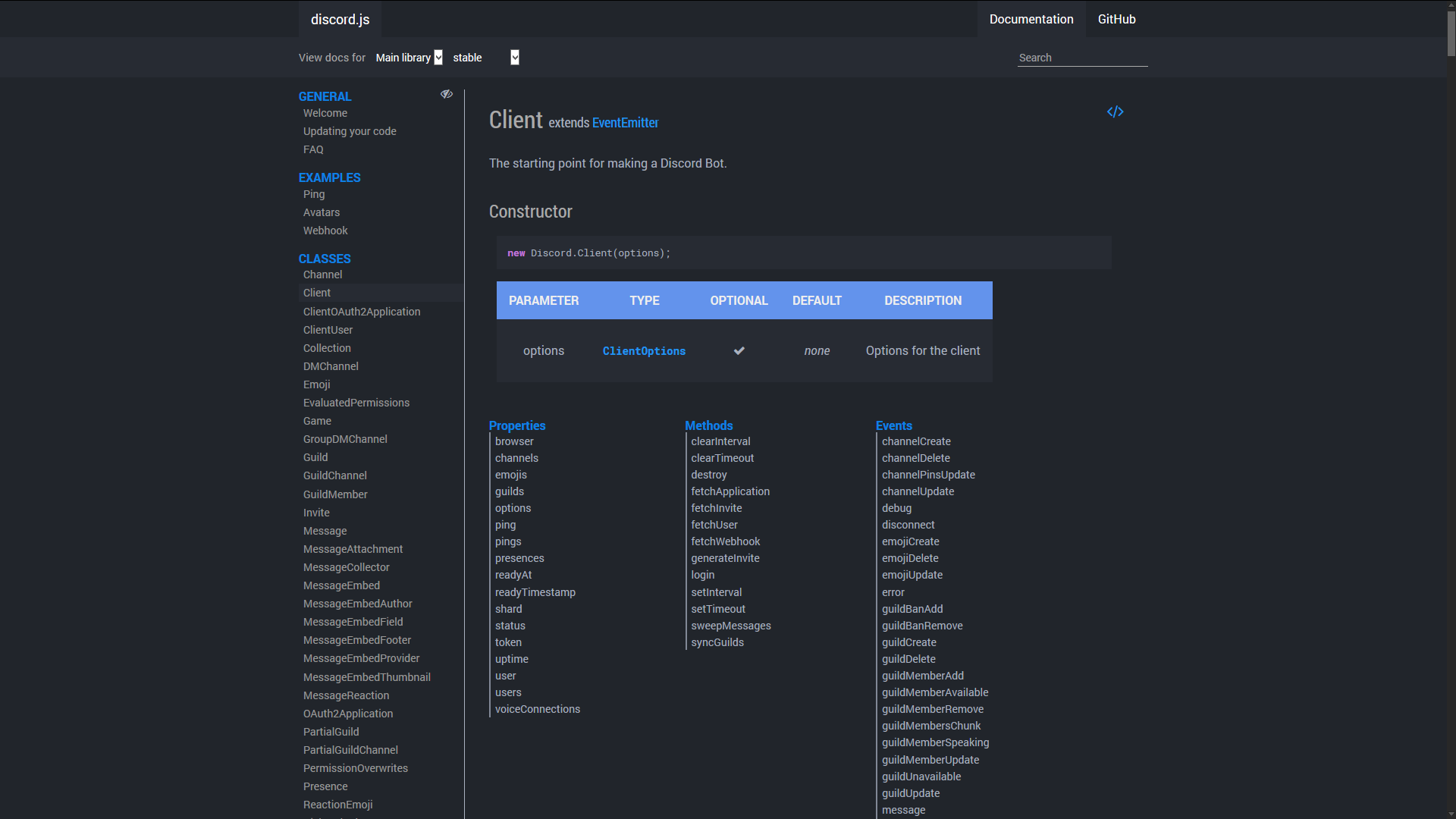Expand the version selector chevron
This screenshot has height=819, width=1456.
(514, 57)
